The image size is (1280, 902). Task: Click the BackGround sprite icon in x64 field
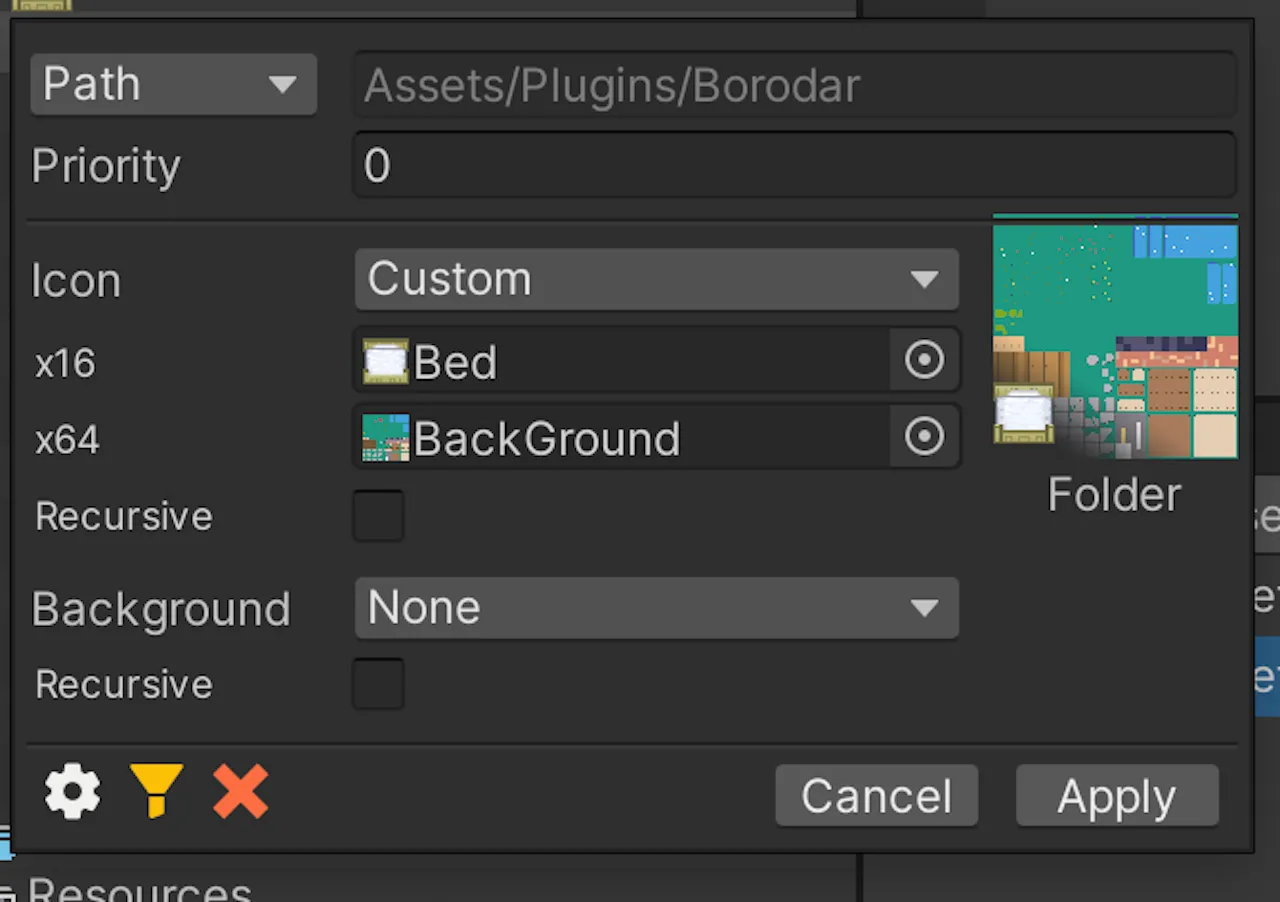click(x=385, y=438)
